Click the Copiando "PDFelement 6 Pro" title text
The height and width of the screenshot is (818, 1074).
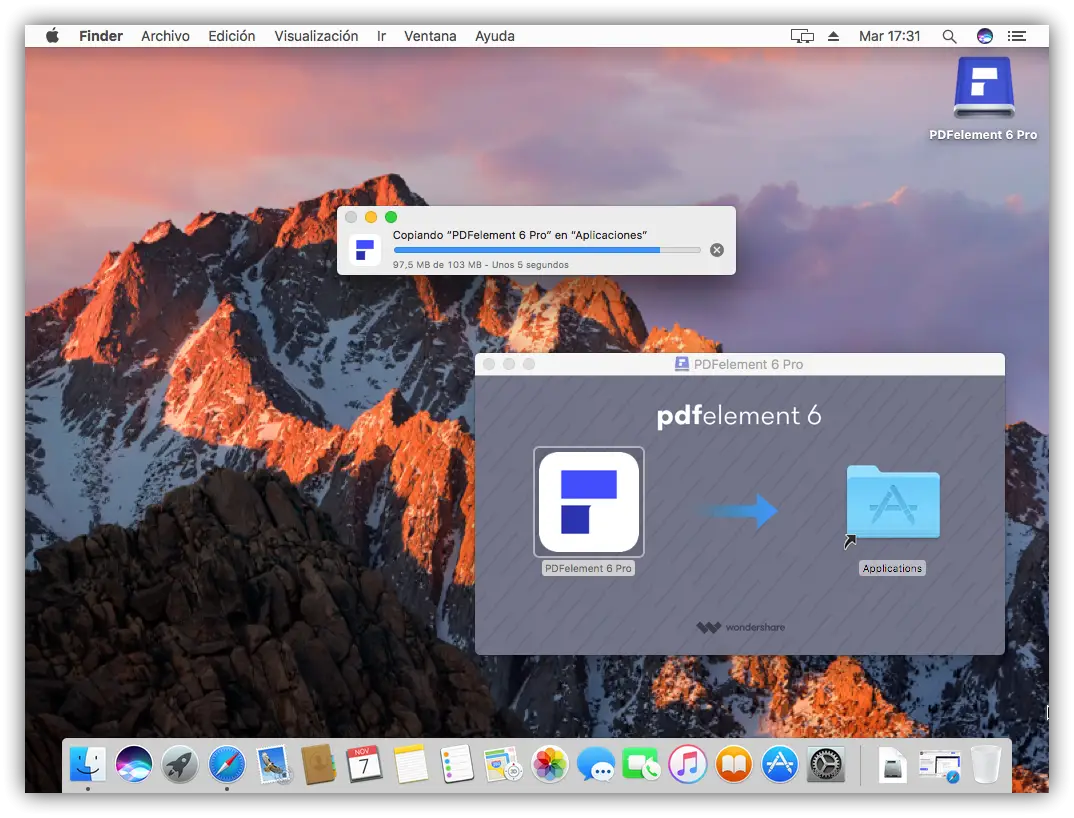point(519,235)
